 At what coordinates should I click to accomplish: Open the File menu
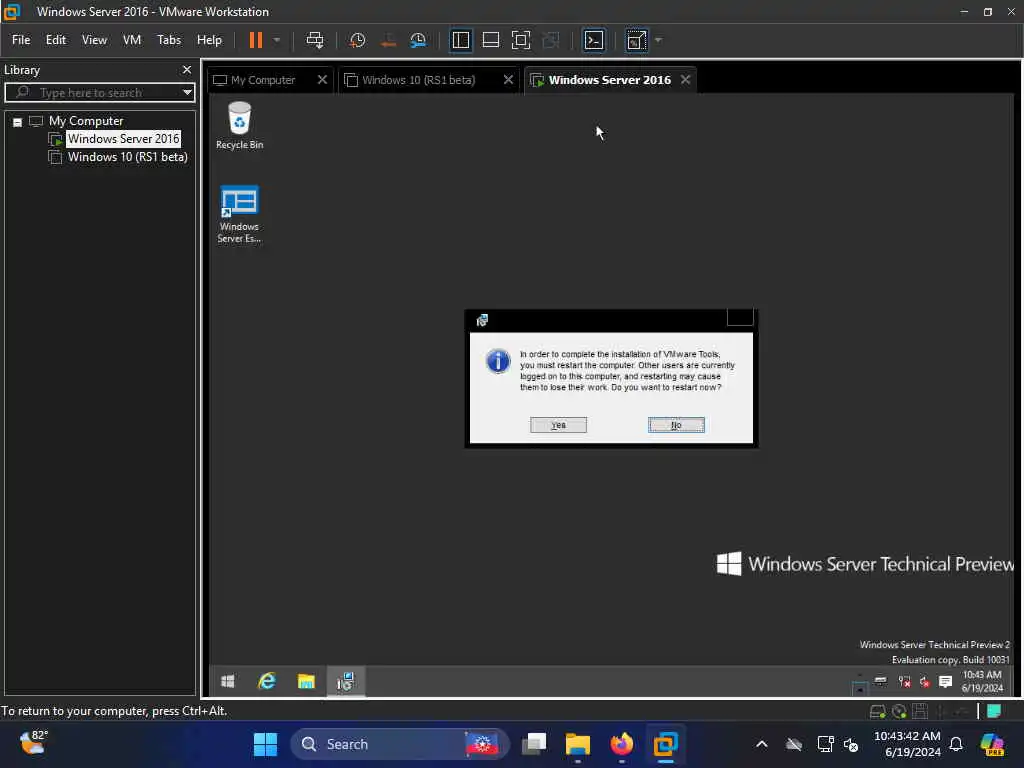pyautogui.click(x=21, y=40)
